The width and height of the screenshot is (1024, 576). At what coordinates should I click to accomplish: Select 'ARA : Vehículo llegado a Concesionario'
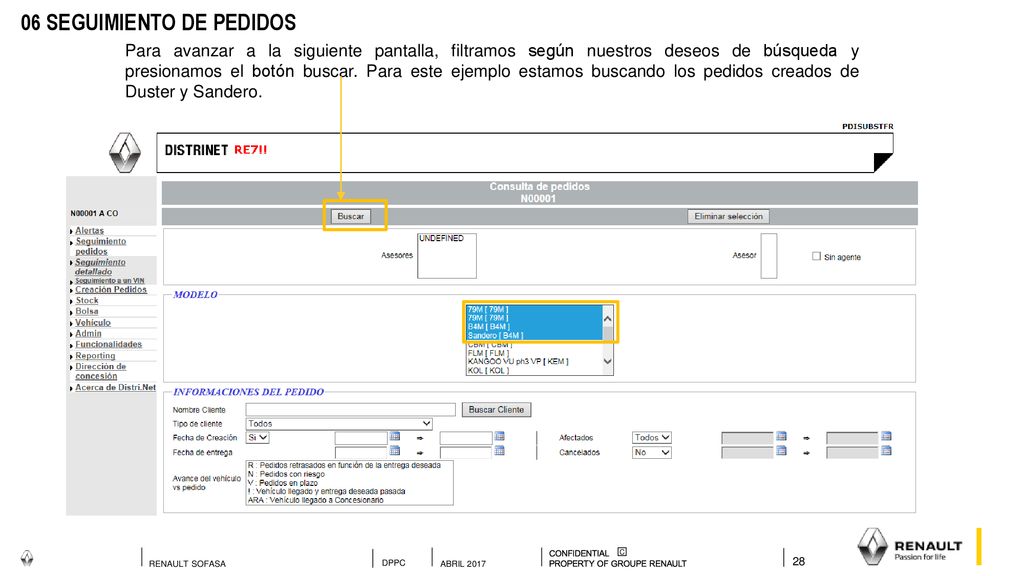349,500
